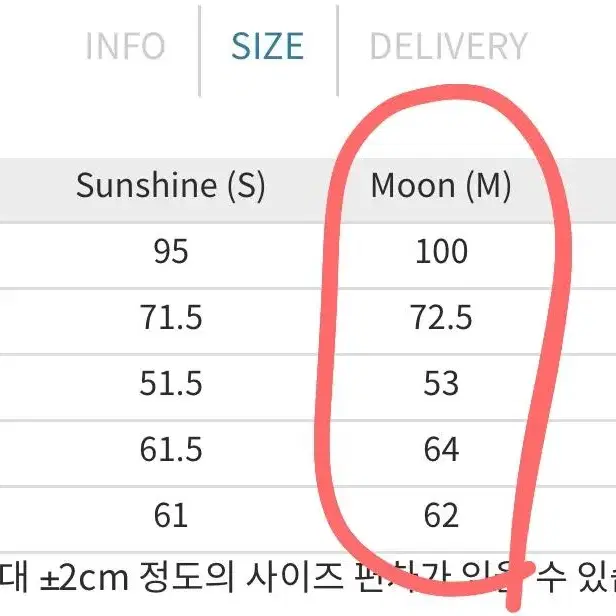Open the INFO tab
Screen dimensions: 616x616
125,46
